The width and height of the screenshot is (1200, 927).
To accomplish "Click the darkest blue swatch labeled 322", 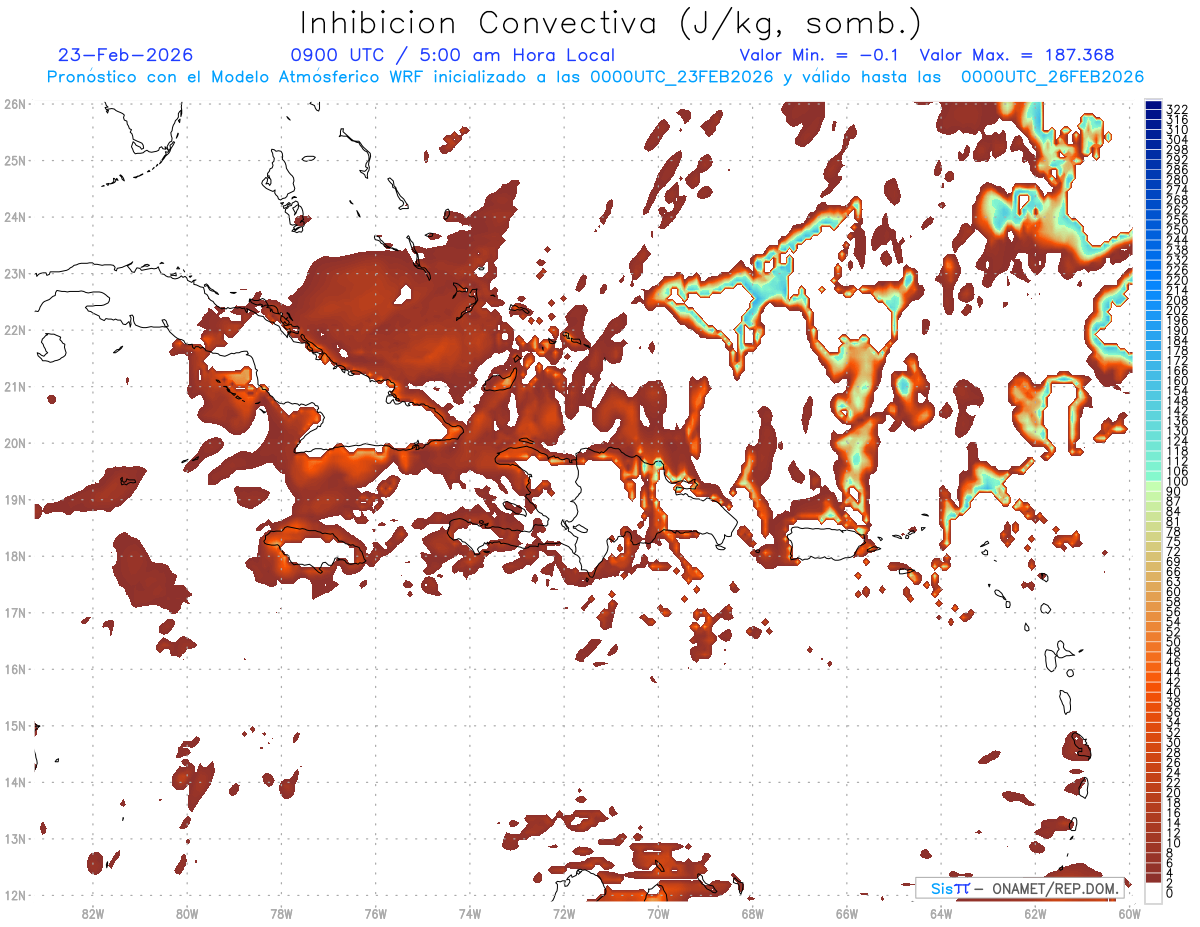I will [x=1154, y=106].
